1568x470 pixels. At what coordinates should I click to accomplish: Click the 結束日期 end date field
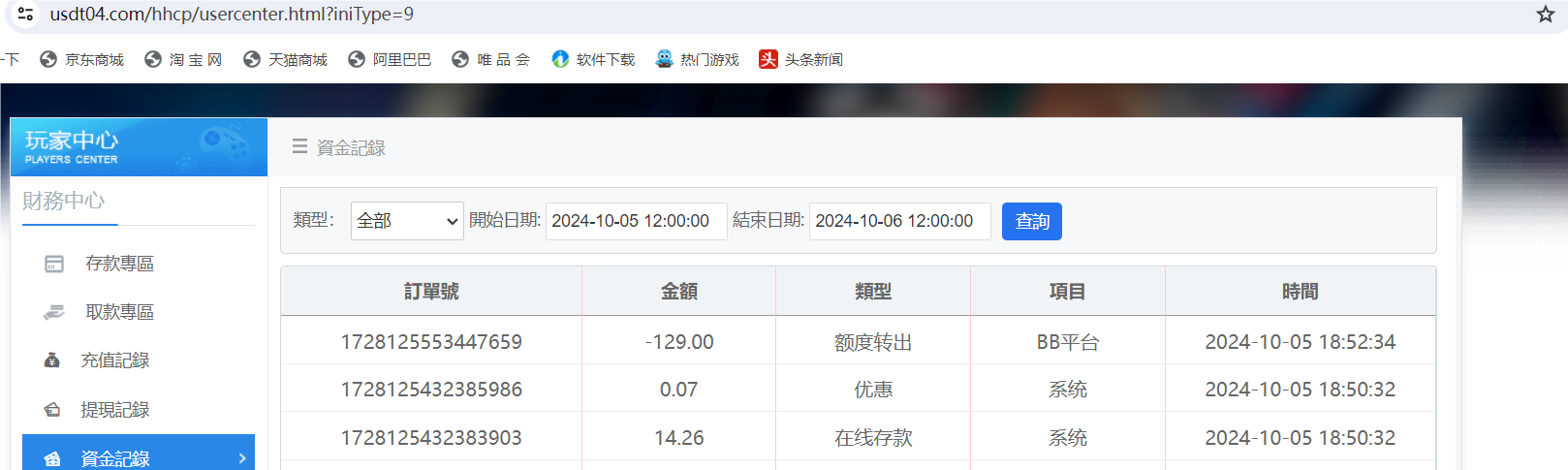[898, 221]
